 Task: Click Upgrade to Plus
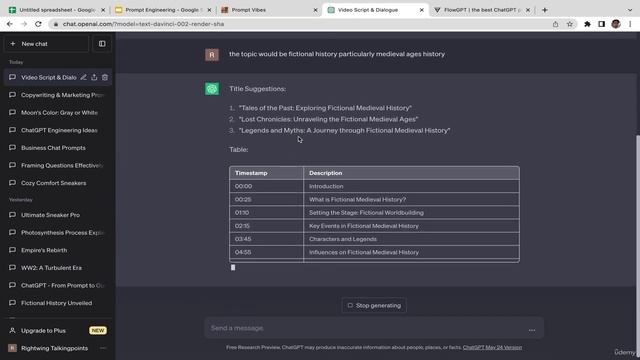pyautogui.click(x=58, y=331)
